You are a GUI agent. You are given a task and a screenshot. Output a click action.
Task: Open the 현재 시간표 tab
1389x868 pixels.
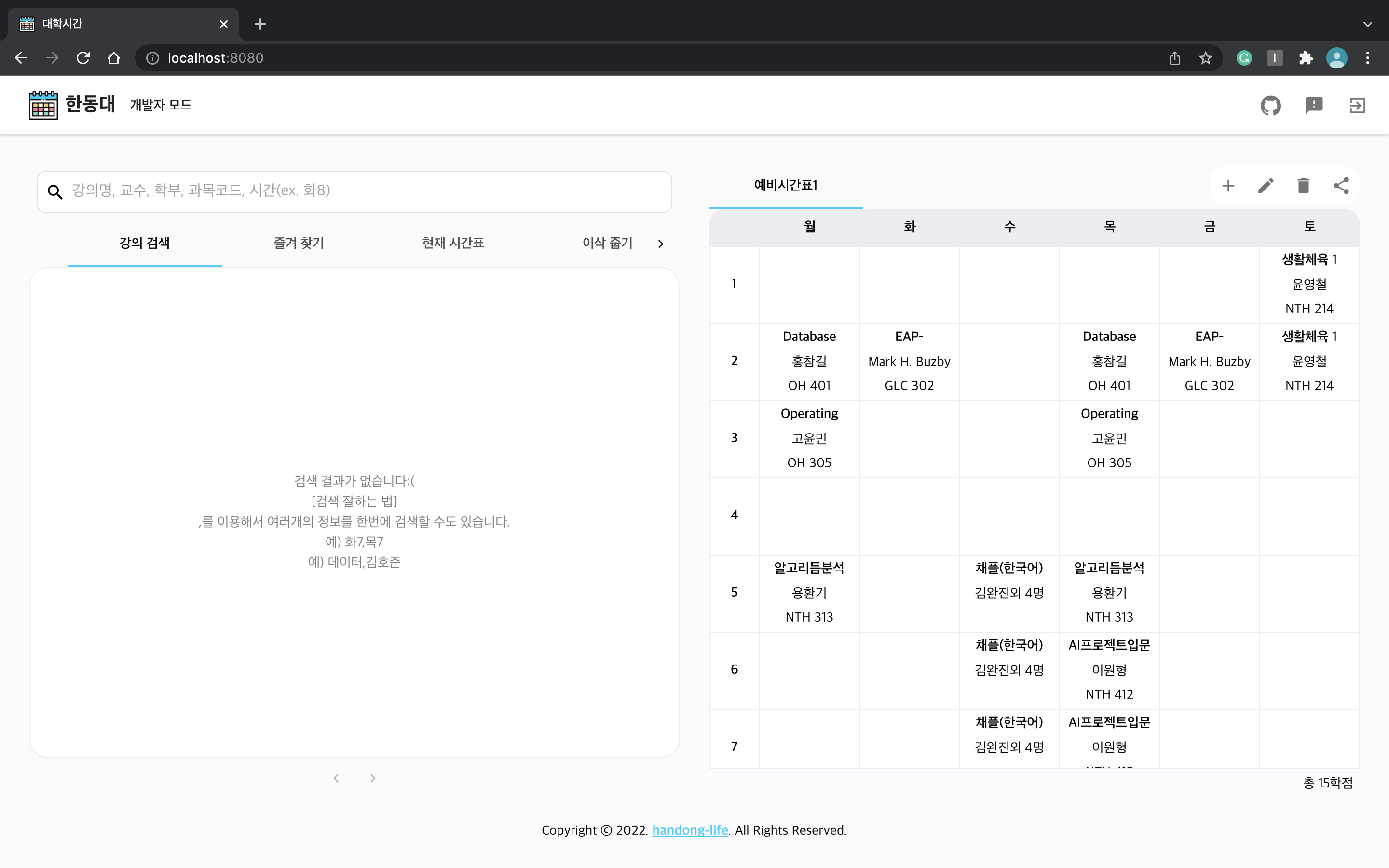tap(452, 243)
